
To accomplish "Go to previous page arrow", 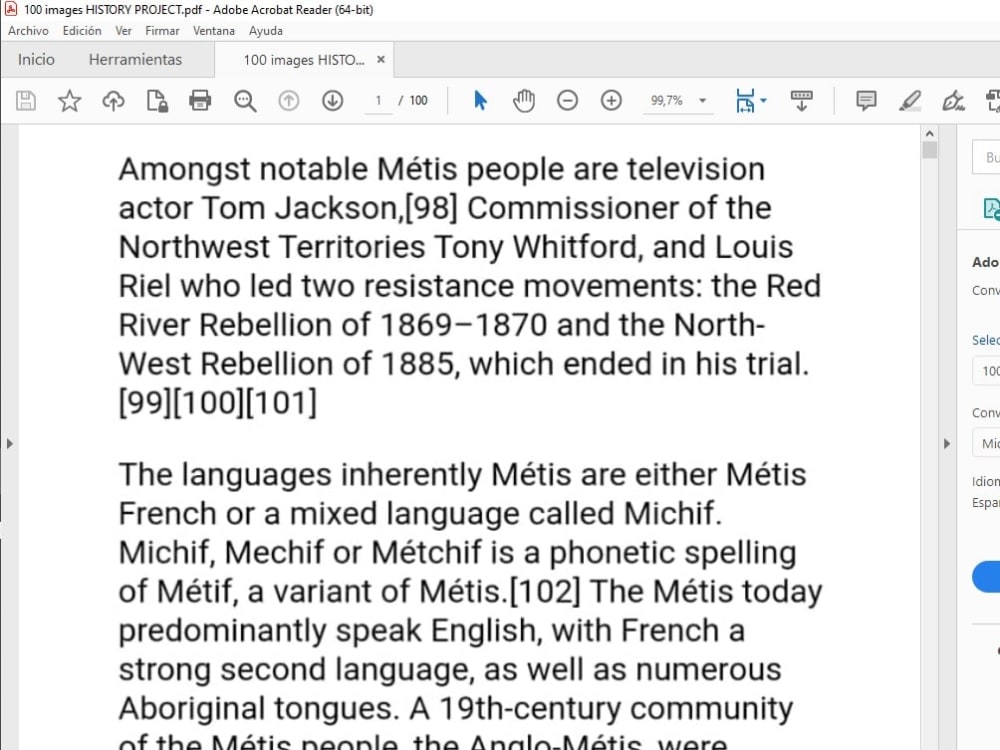I will [x=288, y=101].
